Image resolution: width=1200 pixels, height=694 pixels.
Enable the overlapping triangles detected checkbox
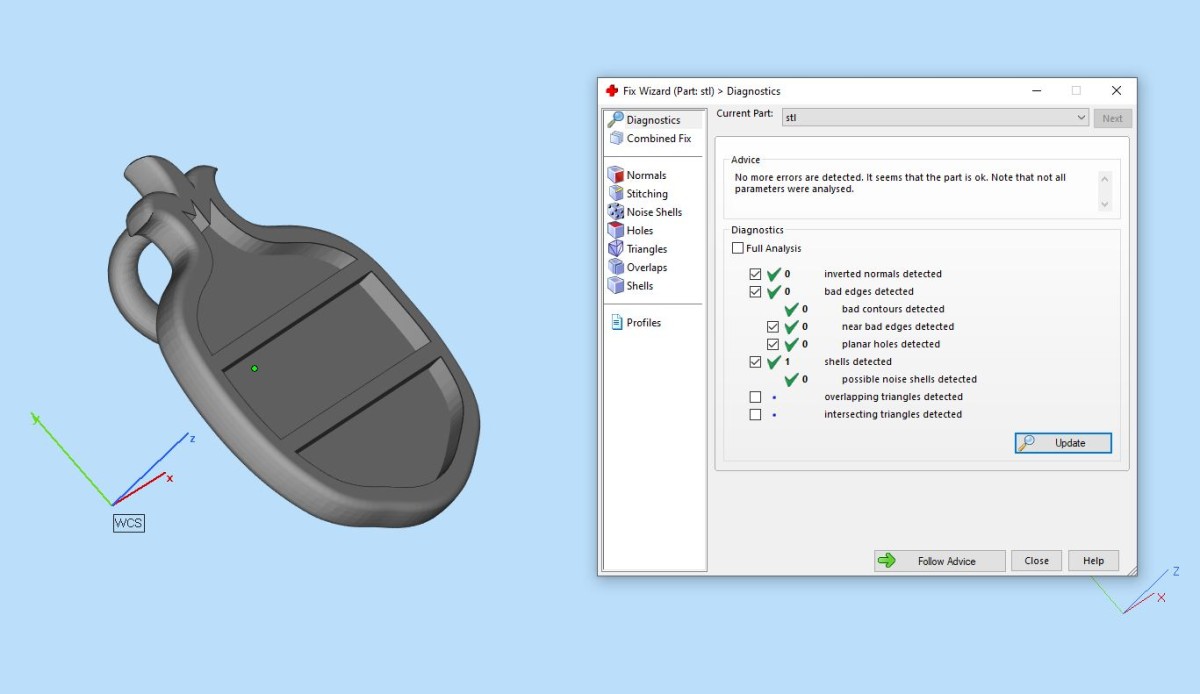(x=756, y=397)
